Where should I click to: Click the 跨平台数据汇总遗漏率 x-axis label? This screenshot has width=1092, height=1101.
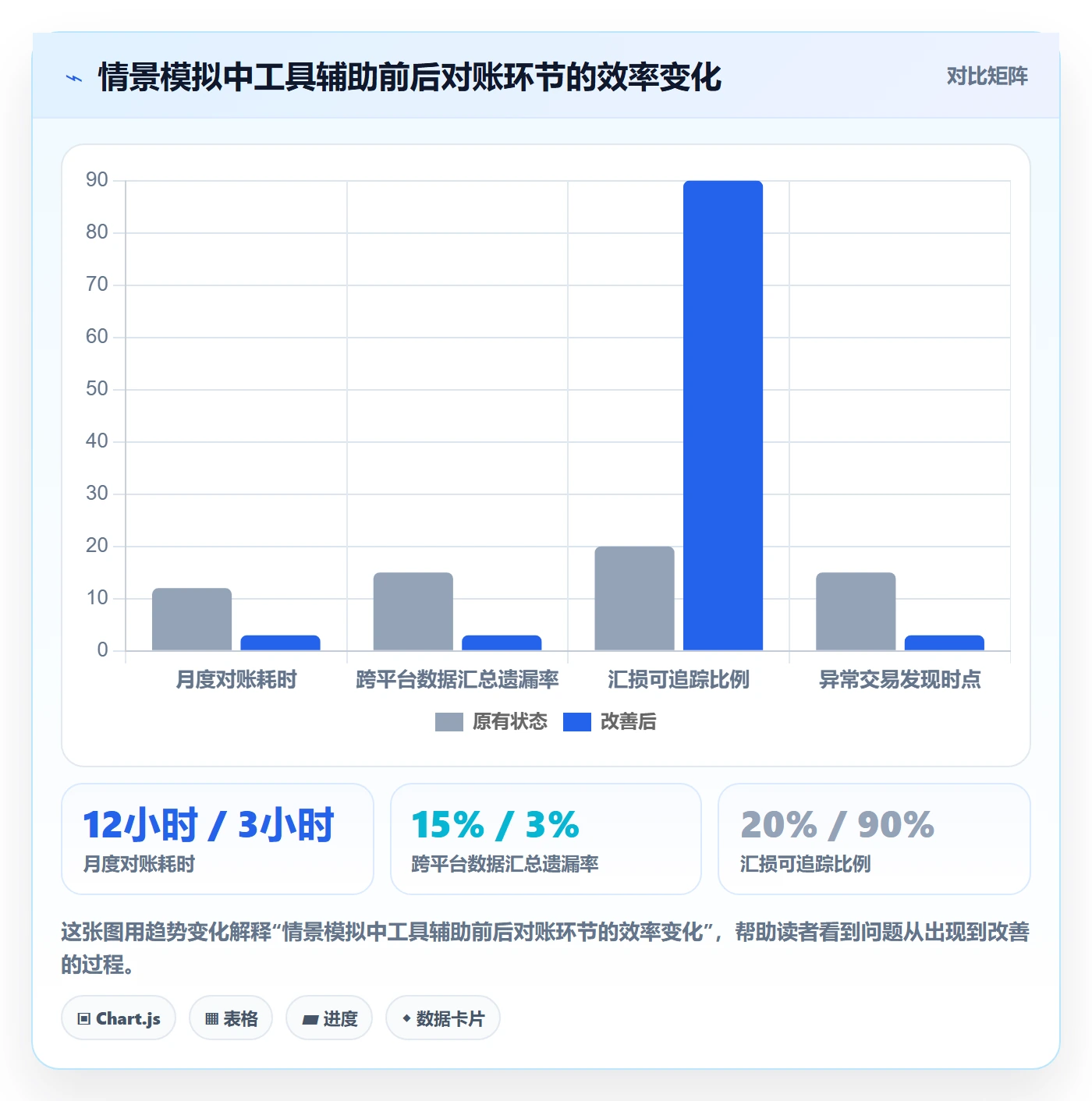(x=457, y=680)
